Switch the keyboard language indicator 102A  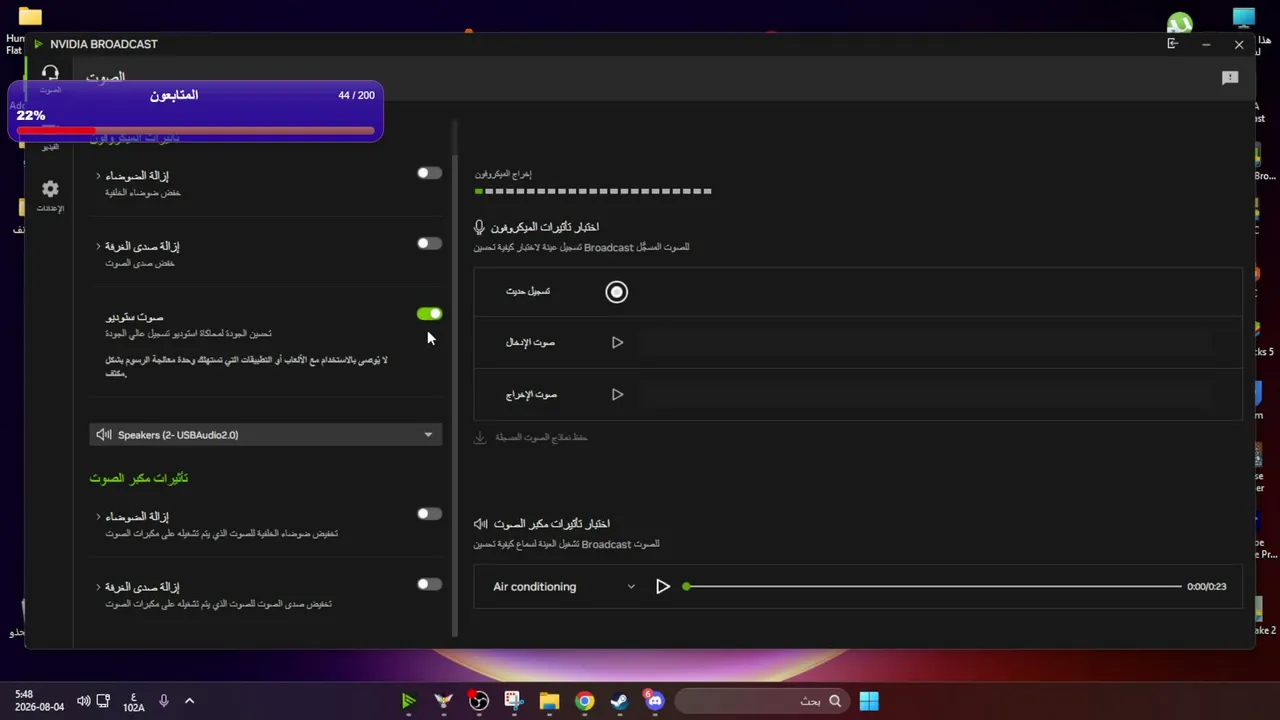tap(133, 701)
